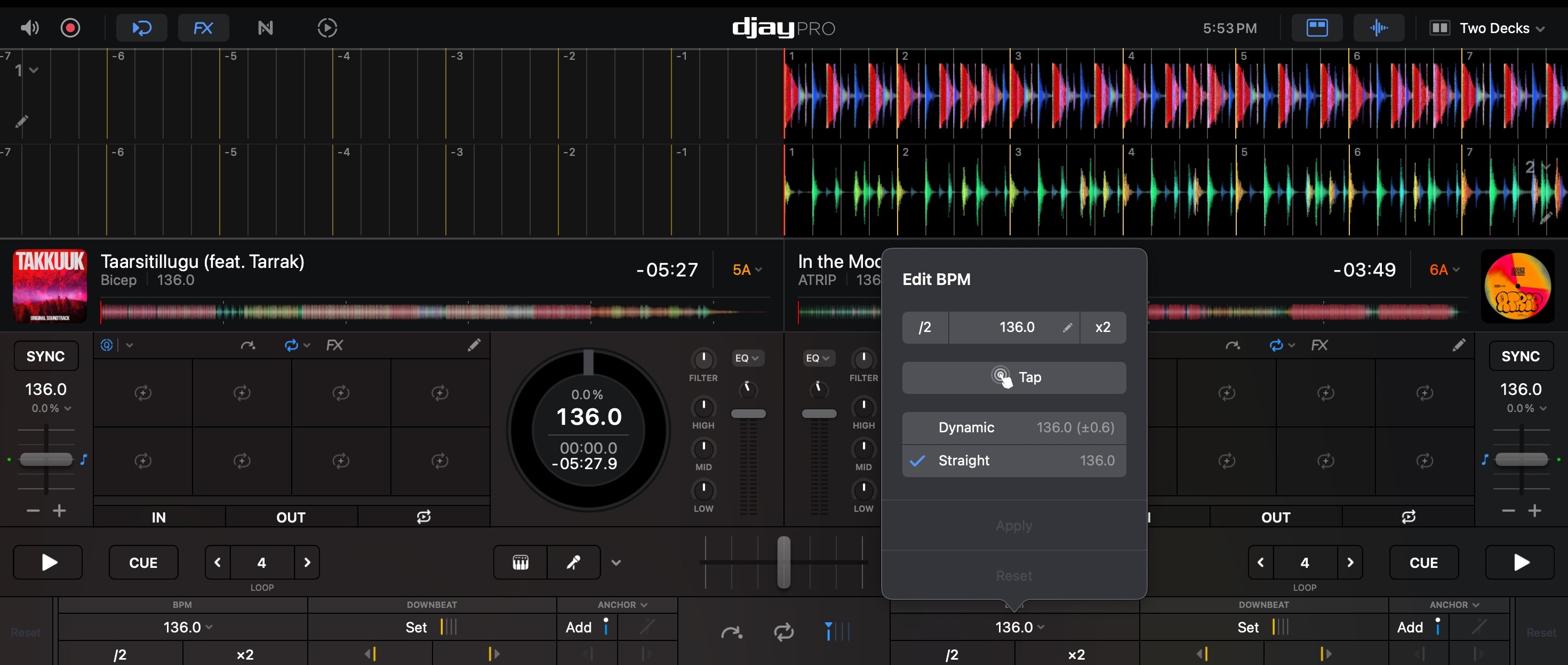
Task: Click the pencil edit icon on deck 1 pads
Action: pyautogui.click(x=474, y=345)
